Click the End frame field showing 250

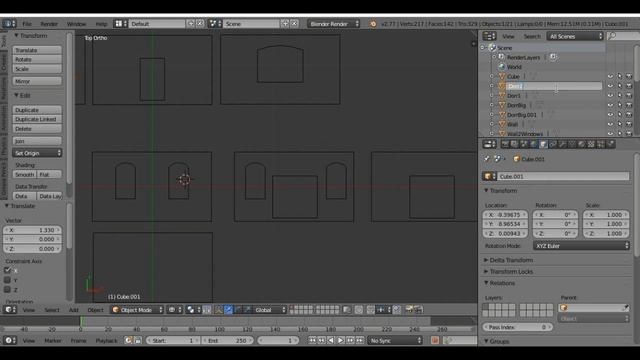point(227,340)
